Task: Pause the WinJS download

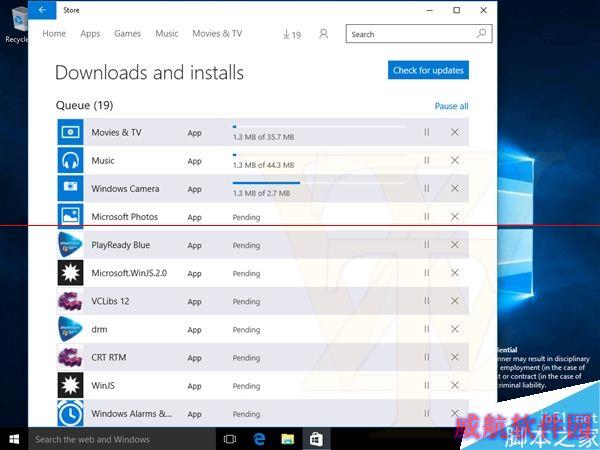Action: point(427,385)
